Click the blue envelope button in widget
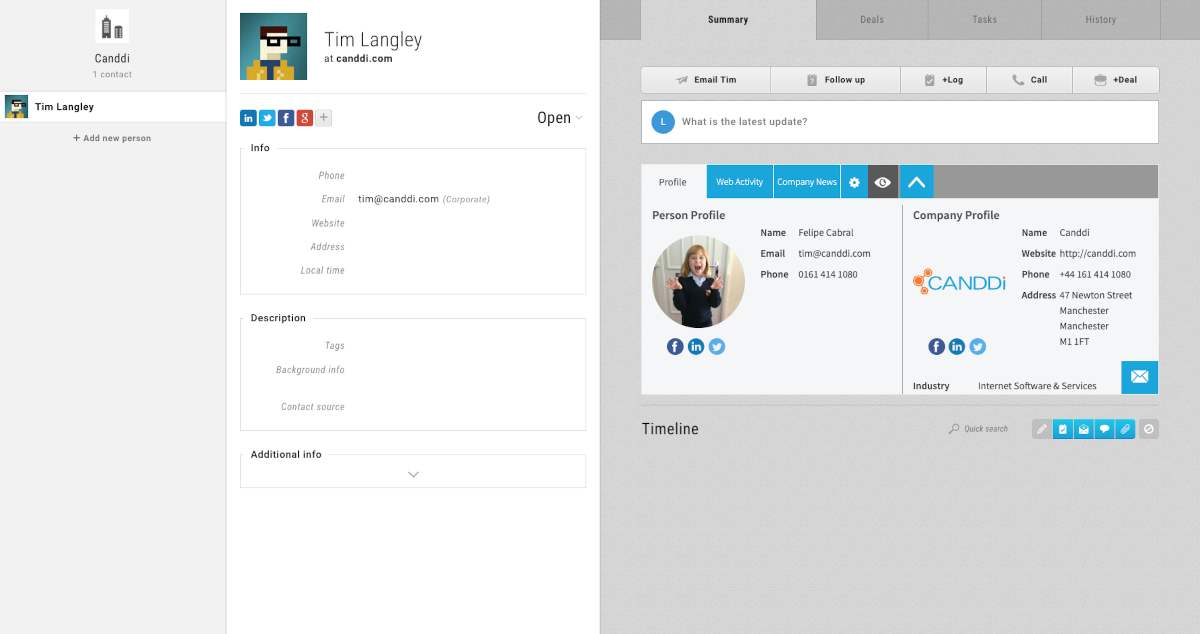This screenshot has height=634, width=1200. (x=1139, y=377)
